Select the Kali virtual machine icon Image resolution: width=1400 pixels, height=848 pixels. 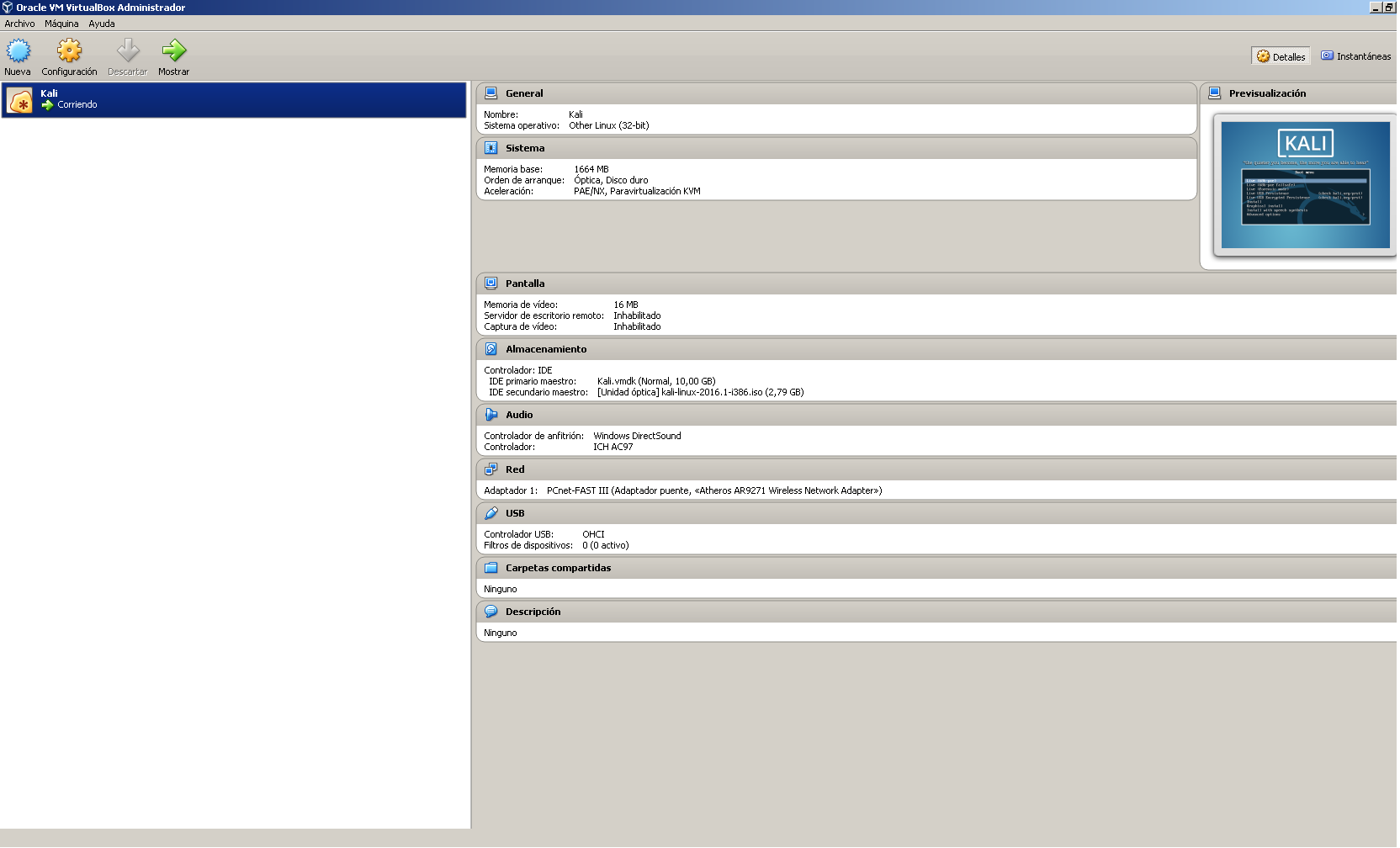20,100
